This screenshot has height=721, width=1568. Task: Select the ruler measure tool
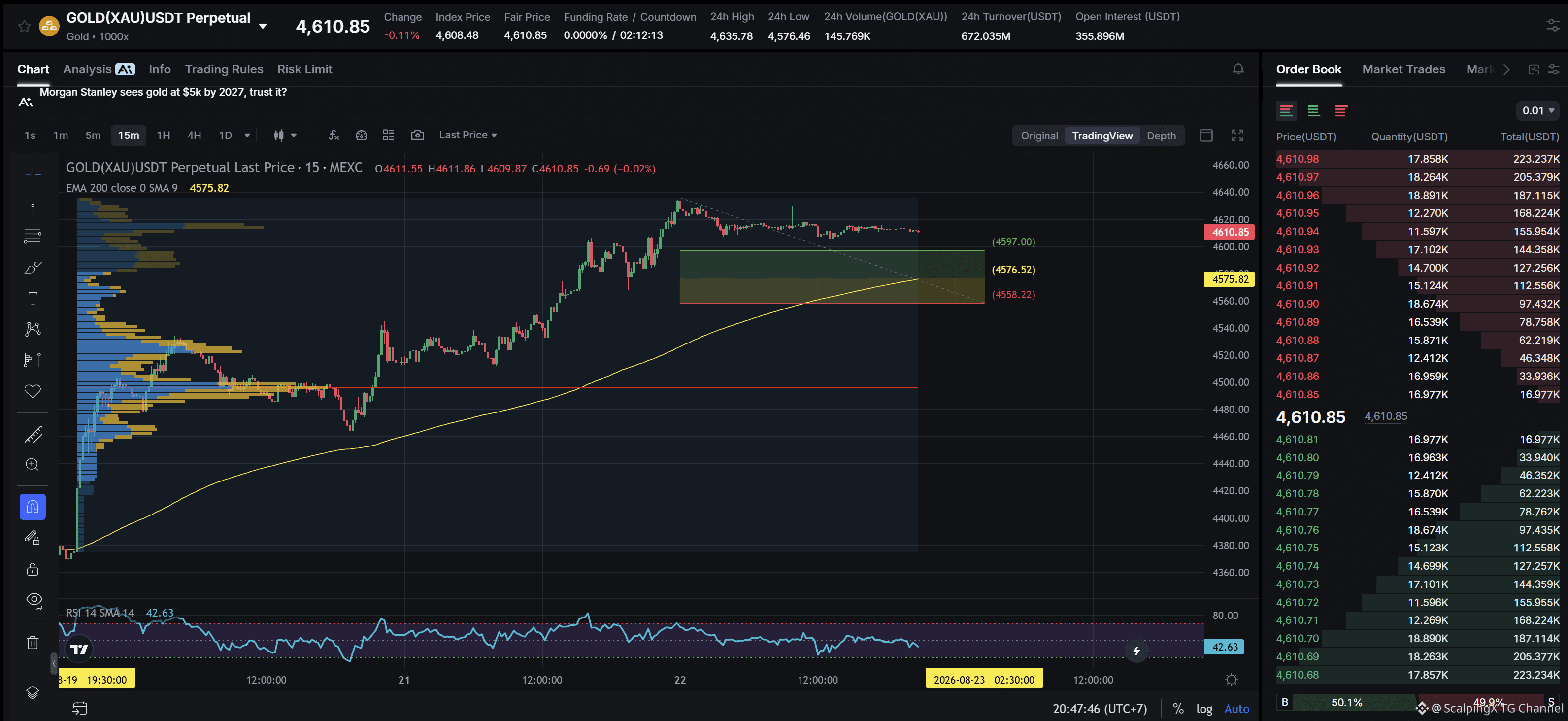(x=33, y=435)
